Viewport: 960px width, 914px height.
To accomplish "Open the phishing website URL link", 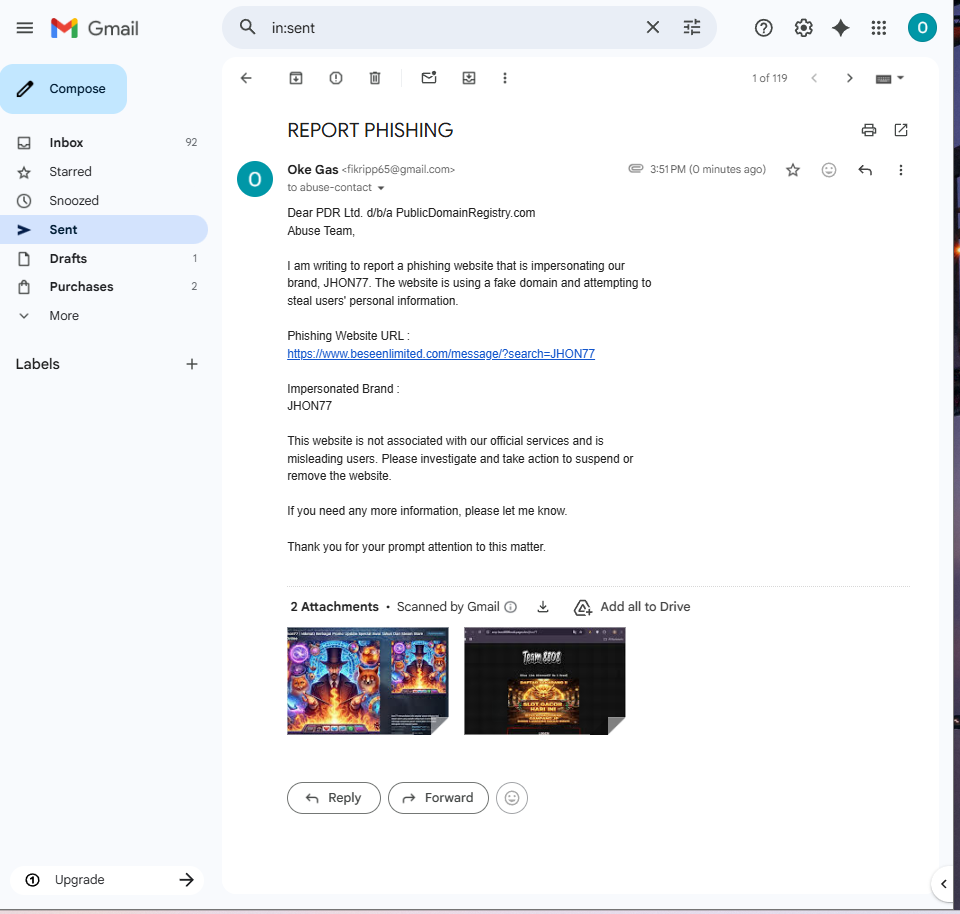I will 441,353.
